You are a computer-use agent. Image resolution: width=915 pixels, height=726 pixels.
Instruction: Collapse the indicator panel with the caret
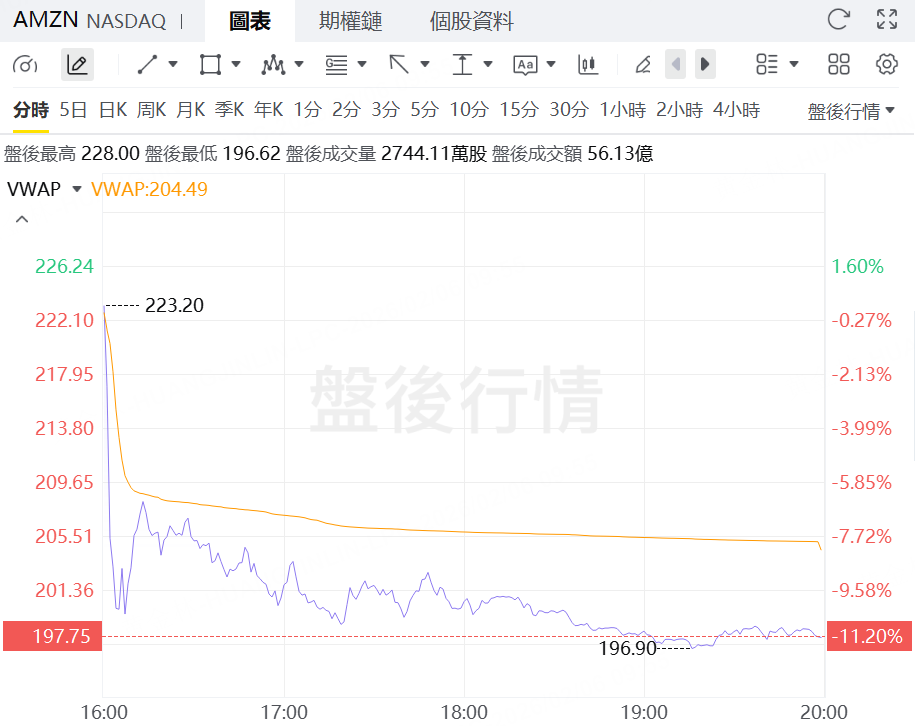pos(22,219)
